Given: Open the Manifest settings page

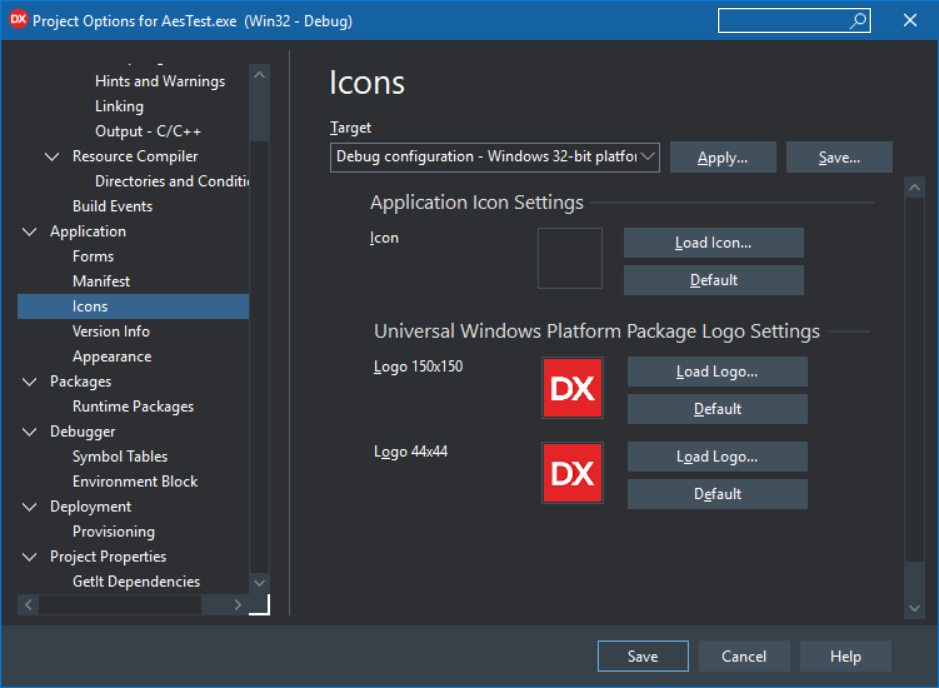Looking at the screenshot, I should pos(104,281).
